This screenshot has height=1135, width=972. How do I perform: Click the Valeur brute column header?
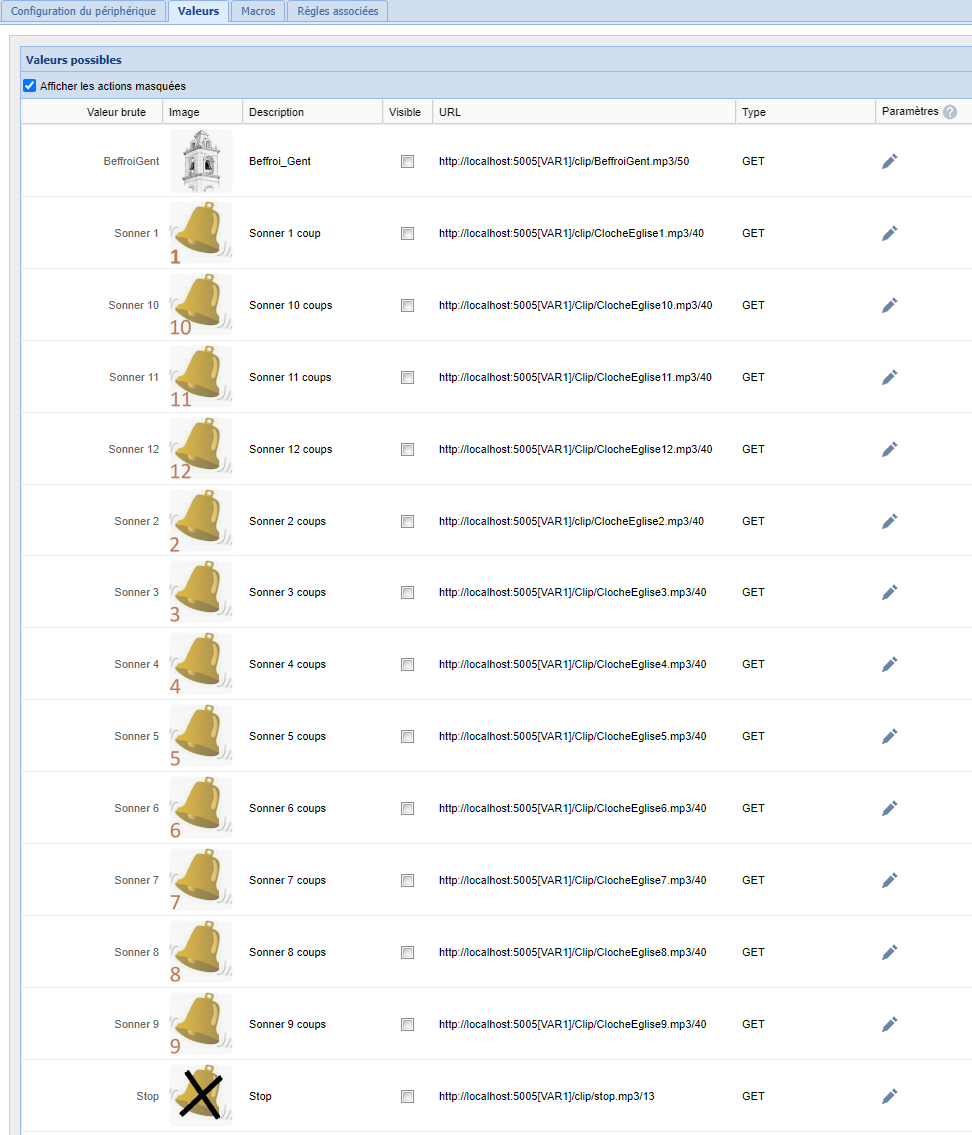116,112
